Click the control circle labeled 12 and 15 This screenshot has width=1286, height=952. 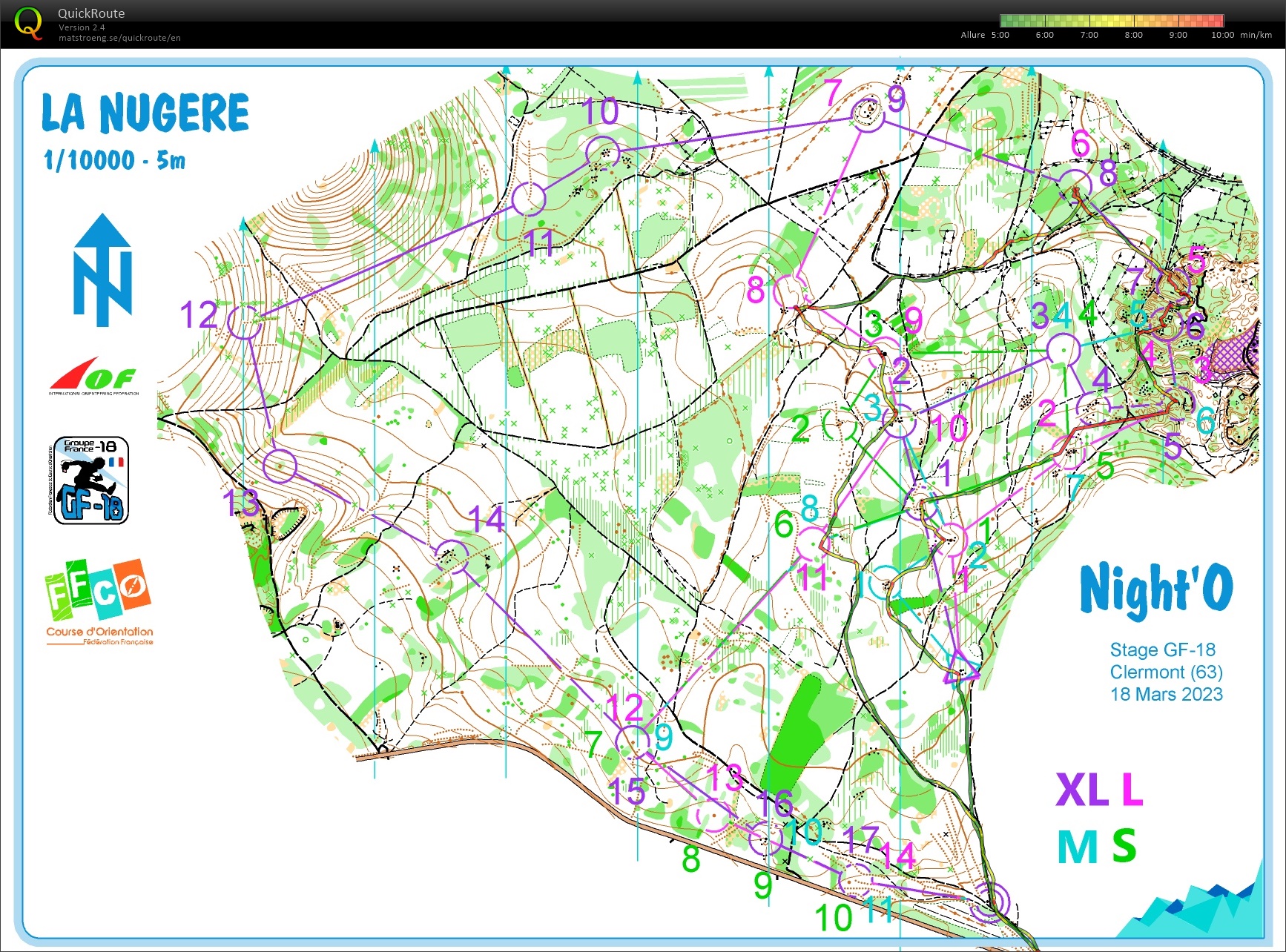pyautogui.click(x=633, y=741)
